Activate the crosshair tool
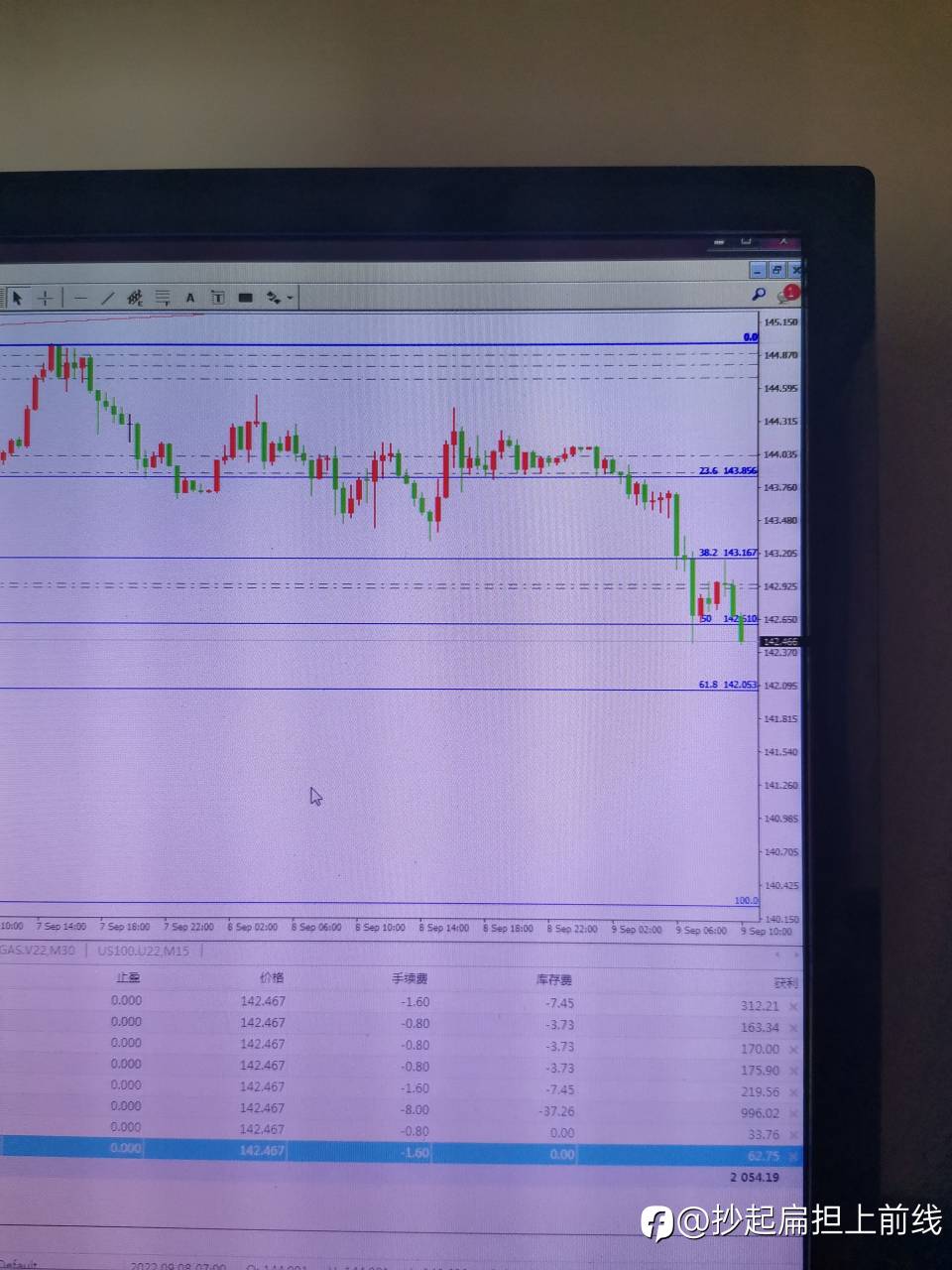Screen dimensions: 952x1270 pos(45,298)
